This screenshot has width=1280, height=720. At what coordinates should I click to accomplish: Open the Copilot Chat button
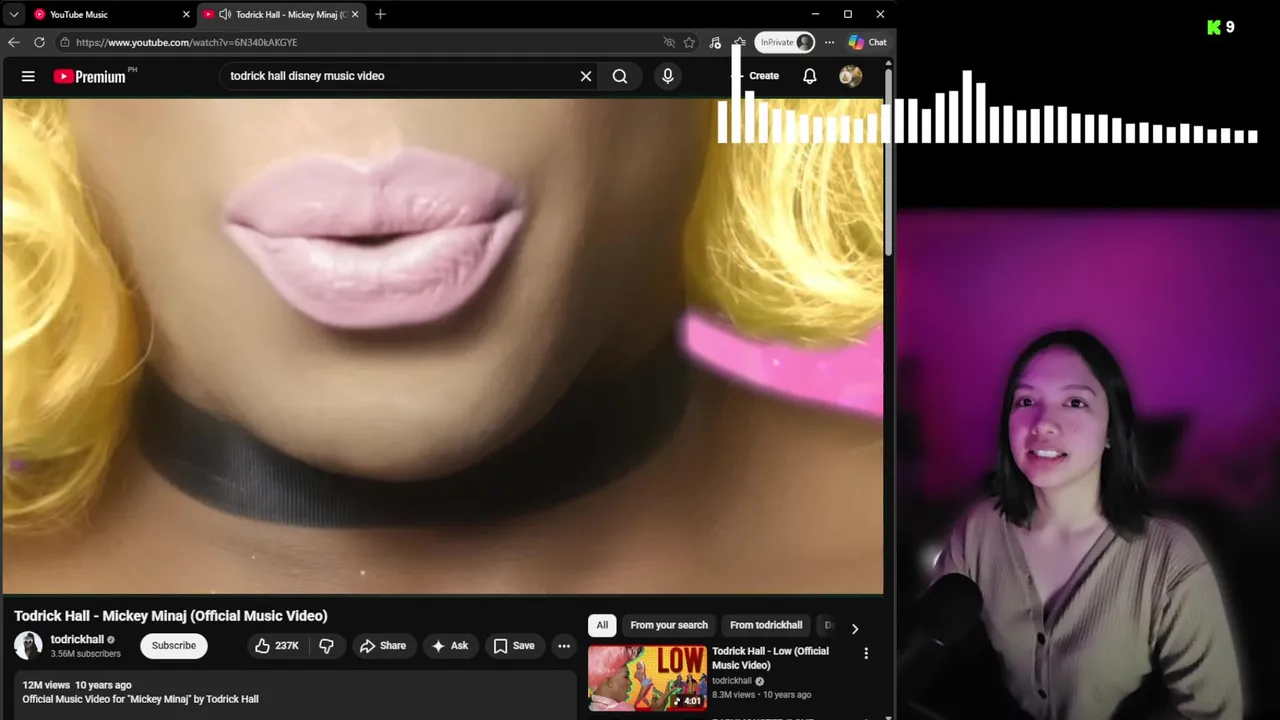click(x=867, y=42)
